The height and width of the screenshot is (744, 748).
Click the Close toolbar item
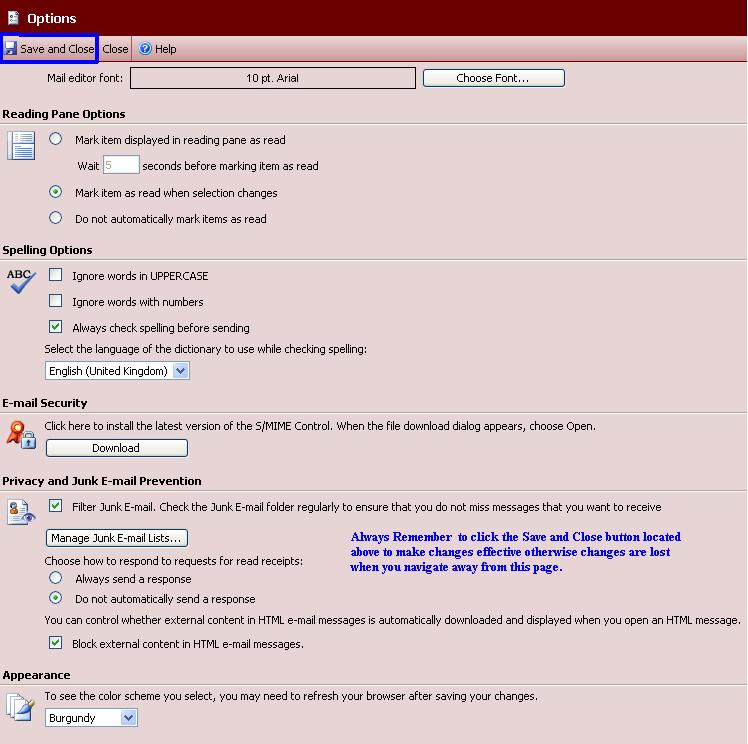point(115,49)
